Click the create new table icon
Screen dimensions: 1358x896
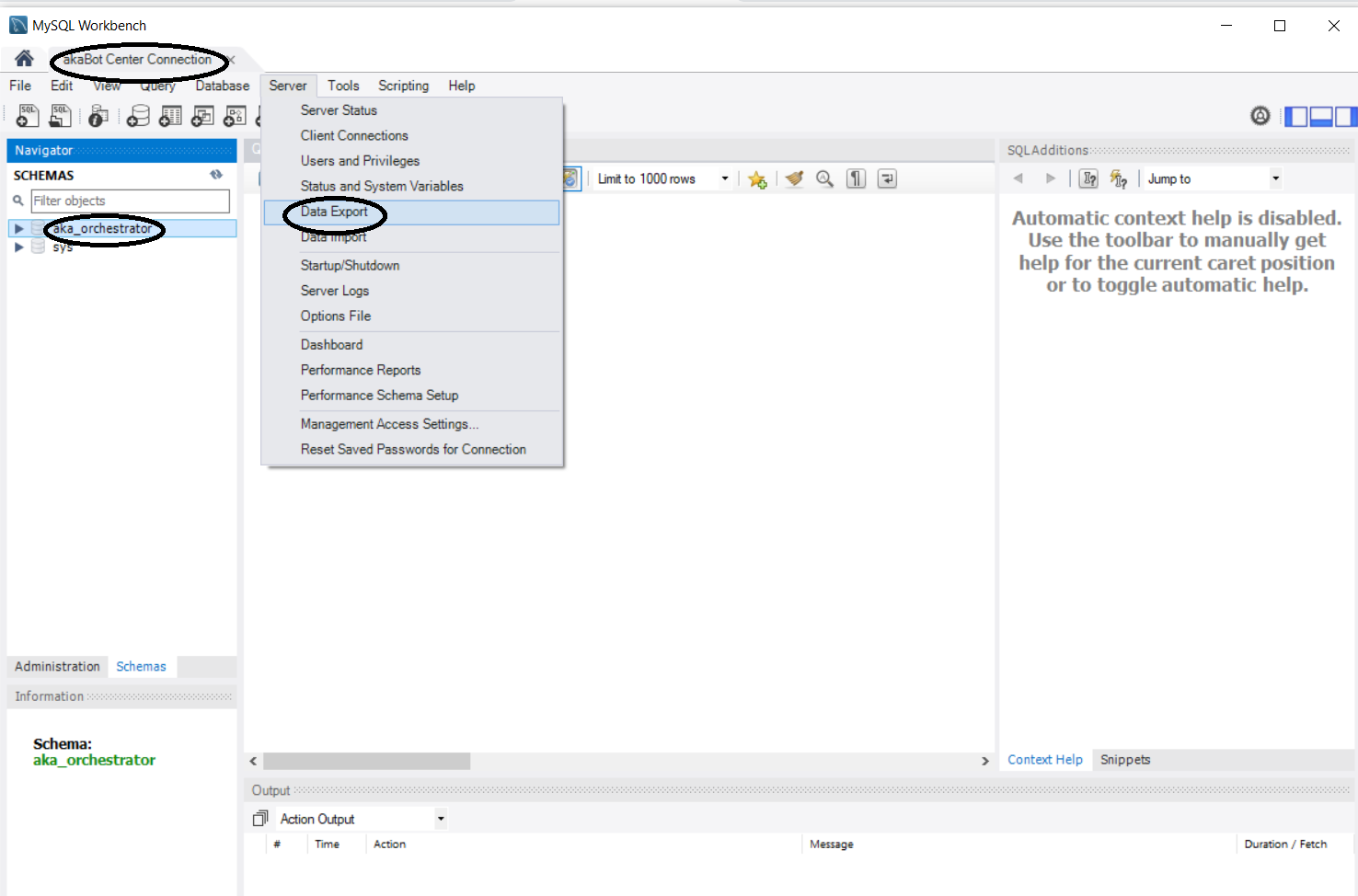(170, 116)
